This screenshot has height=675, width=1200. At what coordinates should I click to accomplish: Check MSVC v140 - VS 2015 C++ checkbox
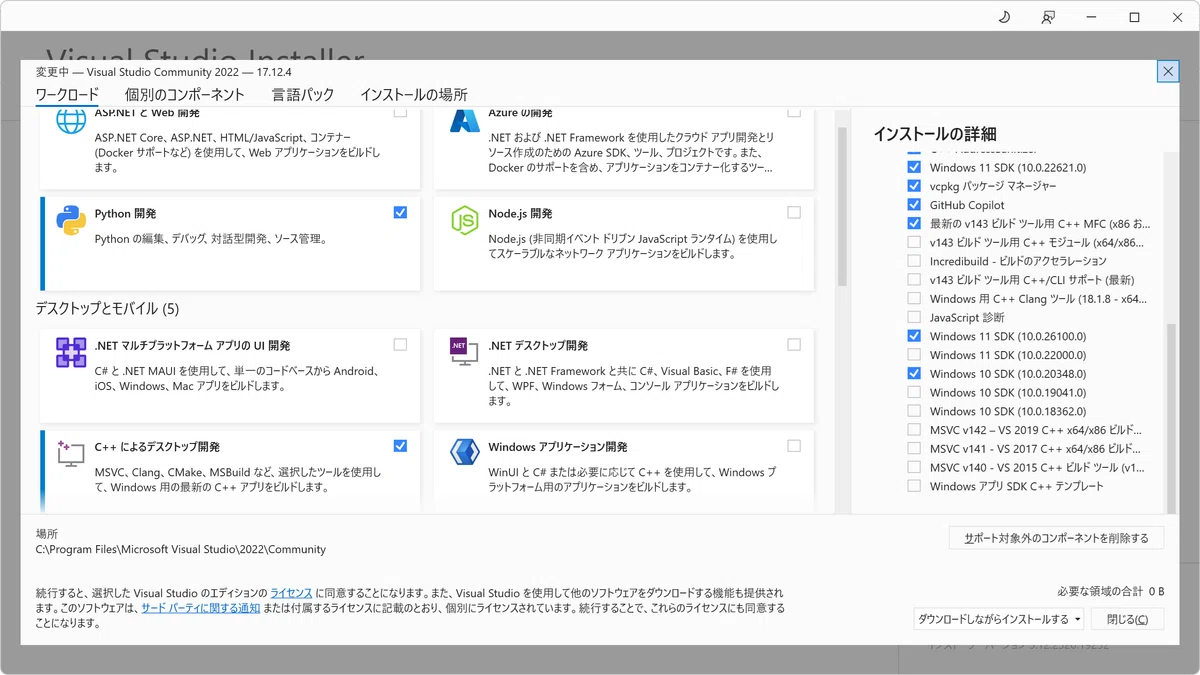[x=914, y=467]
